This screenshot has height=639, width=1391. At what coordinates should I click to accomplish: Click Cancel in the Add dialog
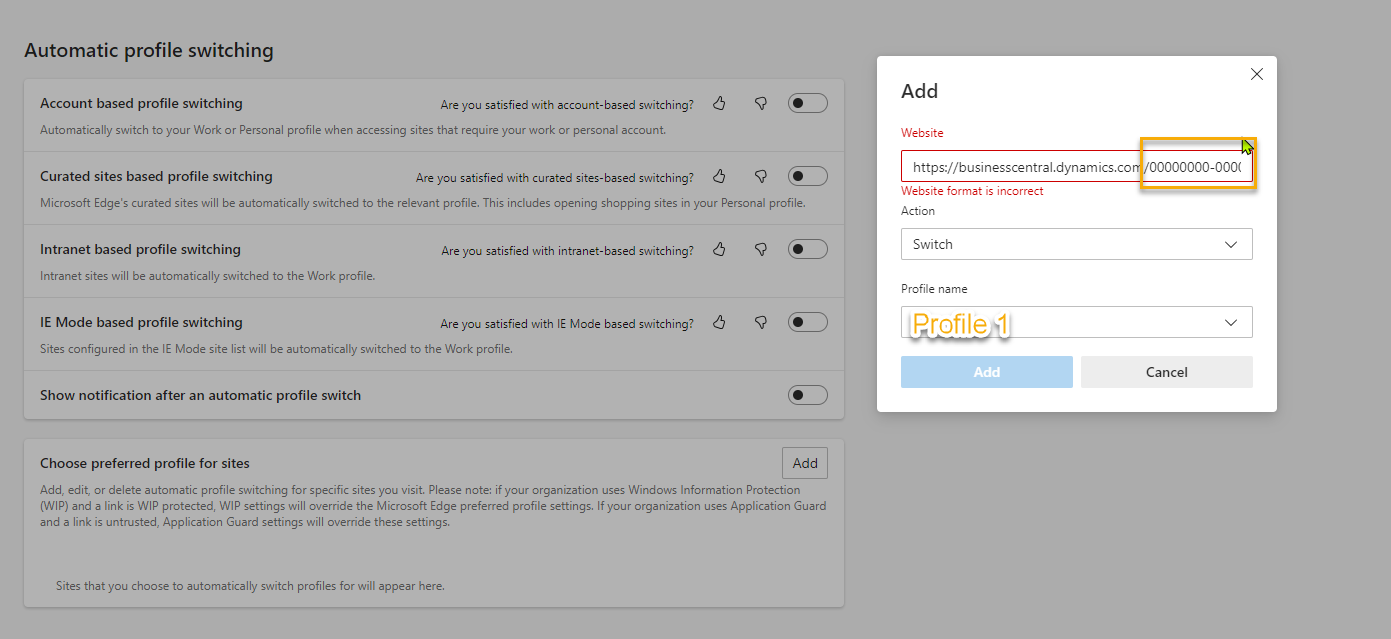[x=1166, y=371]
